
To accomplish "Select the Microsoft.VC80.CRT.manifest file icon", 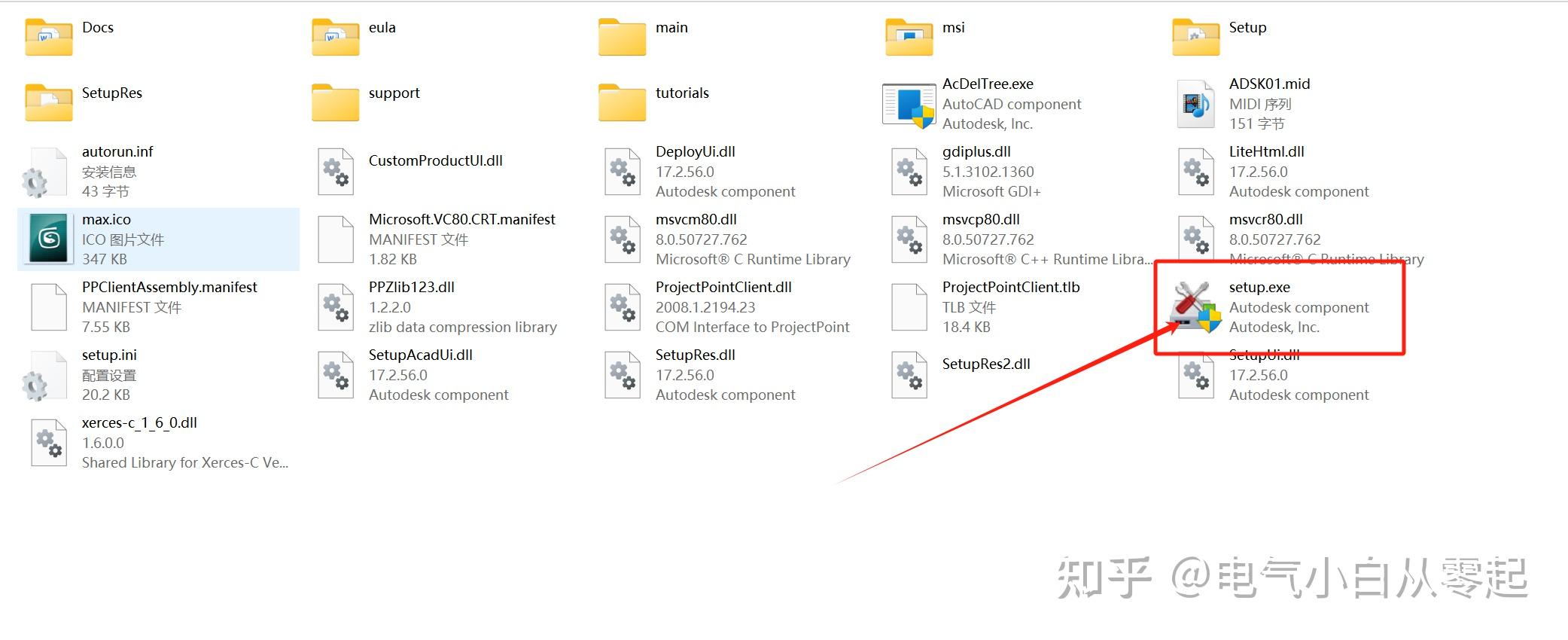I will 336,239.
